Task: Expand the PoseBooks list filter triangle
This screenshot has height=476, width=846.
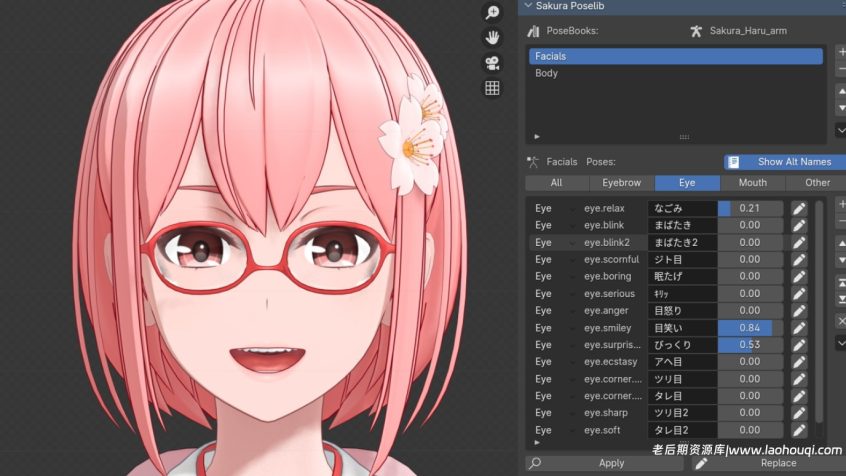Action: pos(537,137)
